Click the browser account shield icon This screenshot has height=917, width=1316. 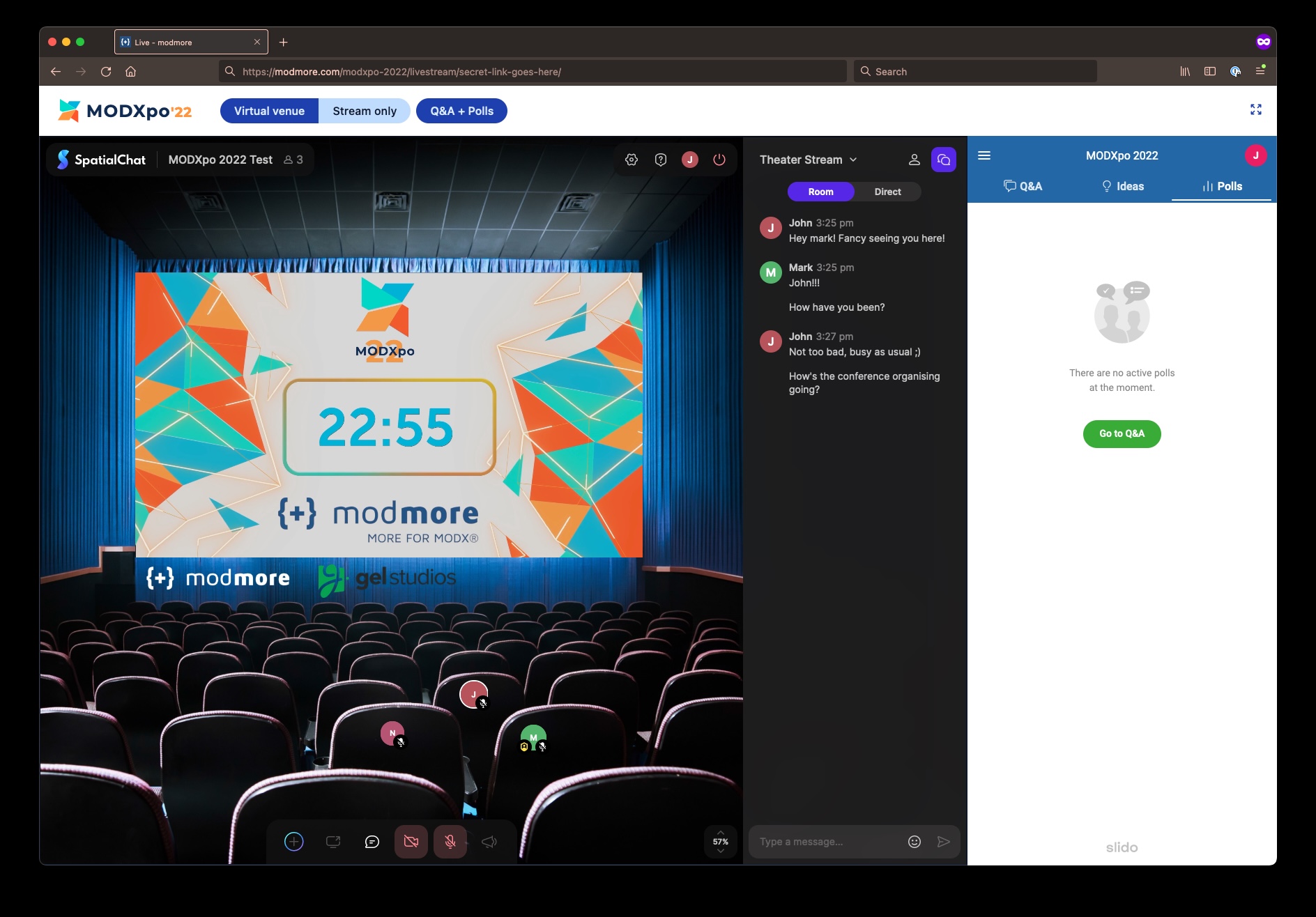pyautogui.click(x=1235, y=71)
